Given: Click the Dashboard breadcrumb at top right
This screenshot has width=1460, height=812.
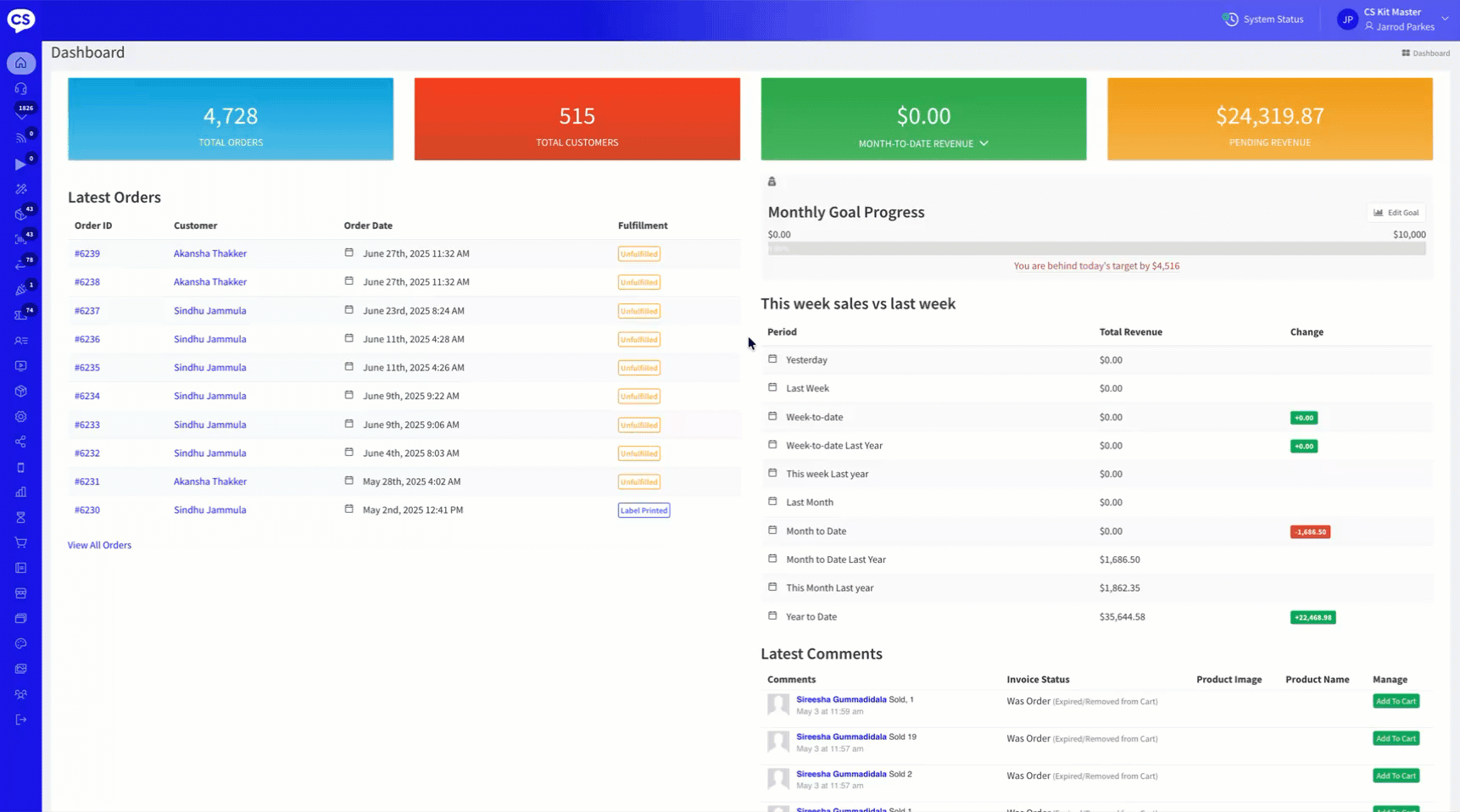Looking at the screenshot, I should click(x=1425, y=53).
